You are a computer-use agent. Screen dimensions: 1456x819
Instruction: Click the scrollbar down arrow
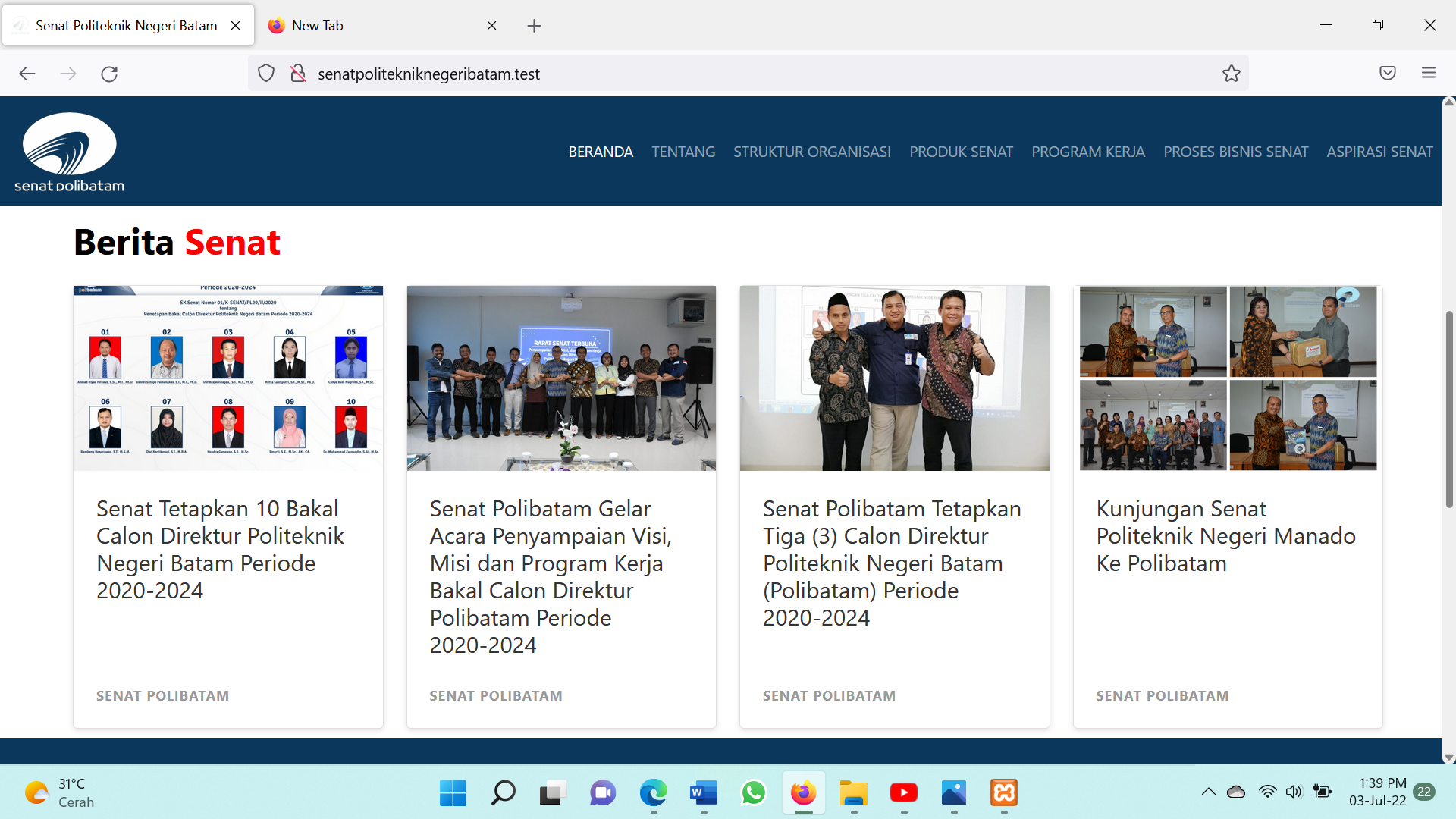click(1449, 758)
